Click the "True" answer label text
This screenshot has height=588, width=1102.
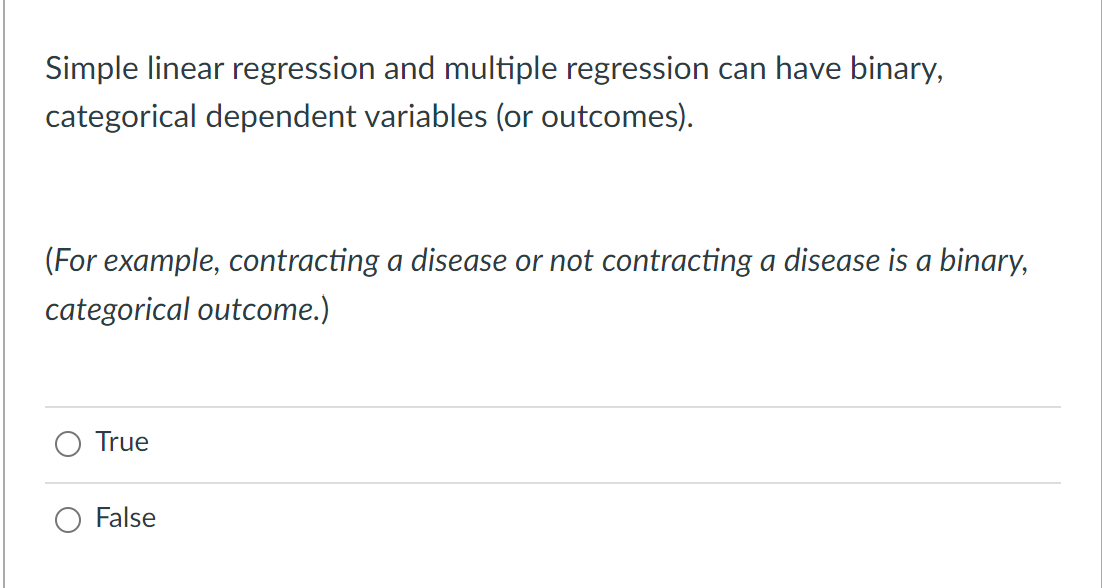pos(122,442)
